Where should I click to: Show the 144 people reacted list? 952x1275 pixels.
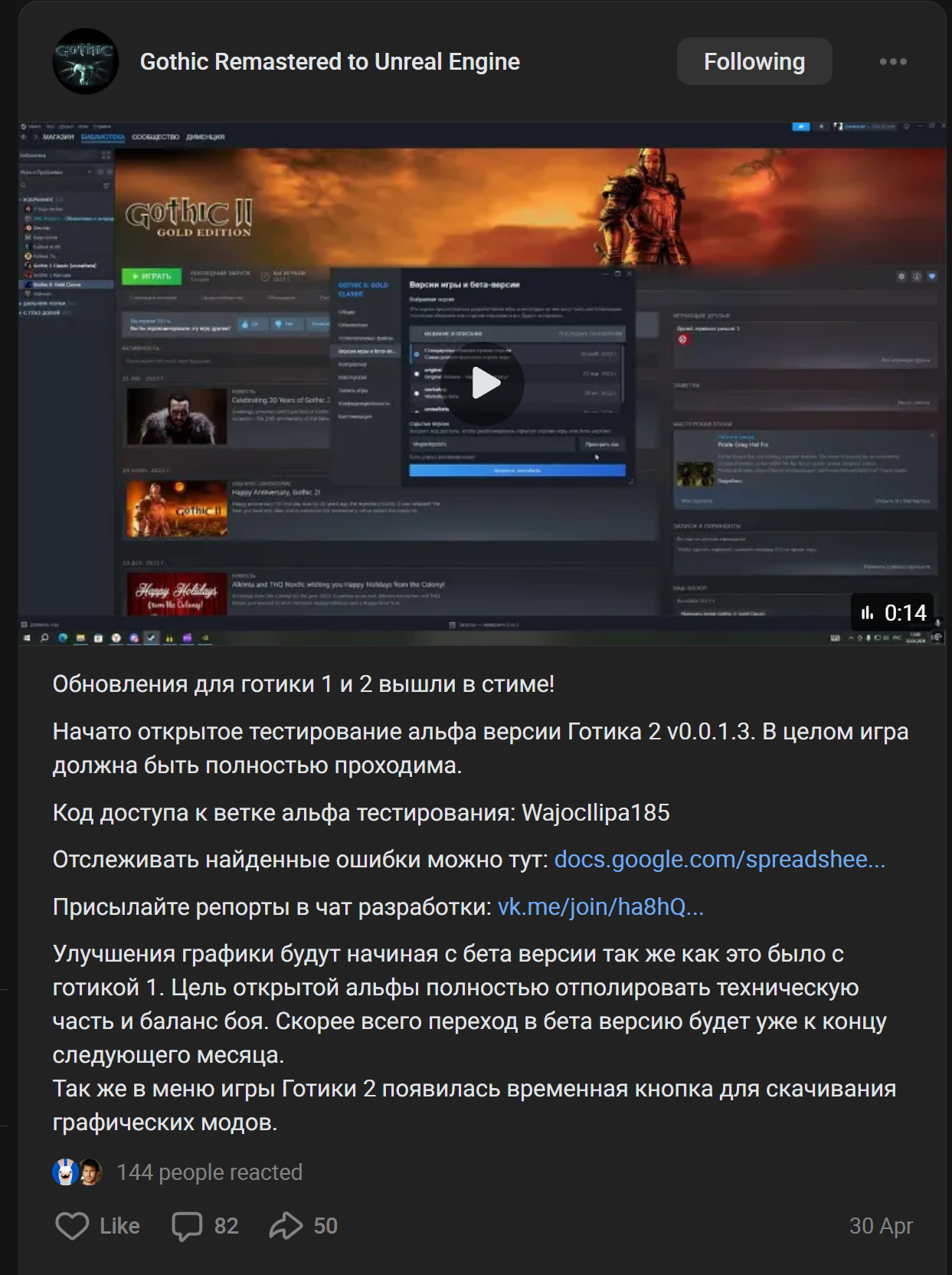209,1172
